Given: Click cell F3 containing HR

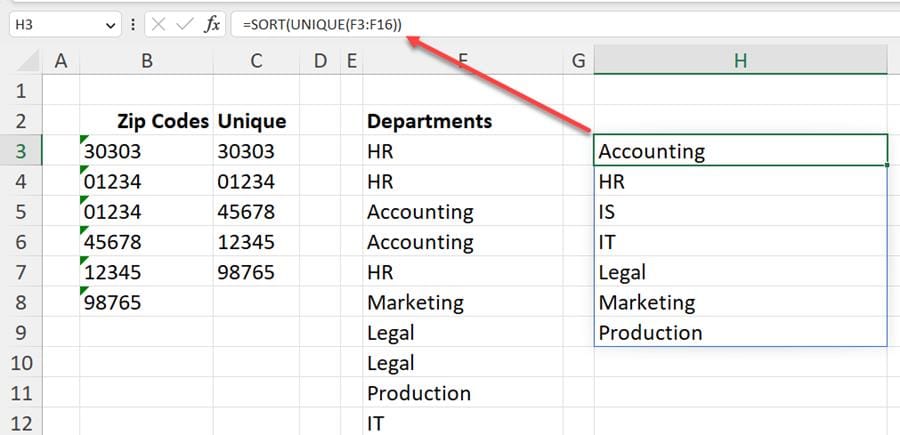Looking at the screenshot, I should tap(463, 151).
